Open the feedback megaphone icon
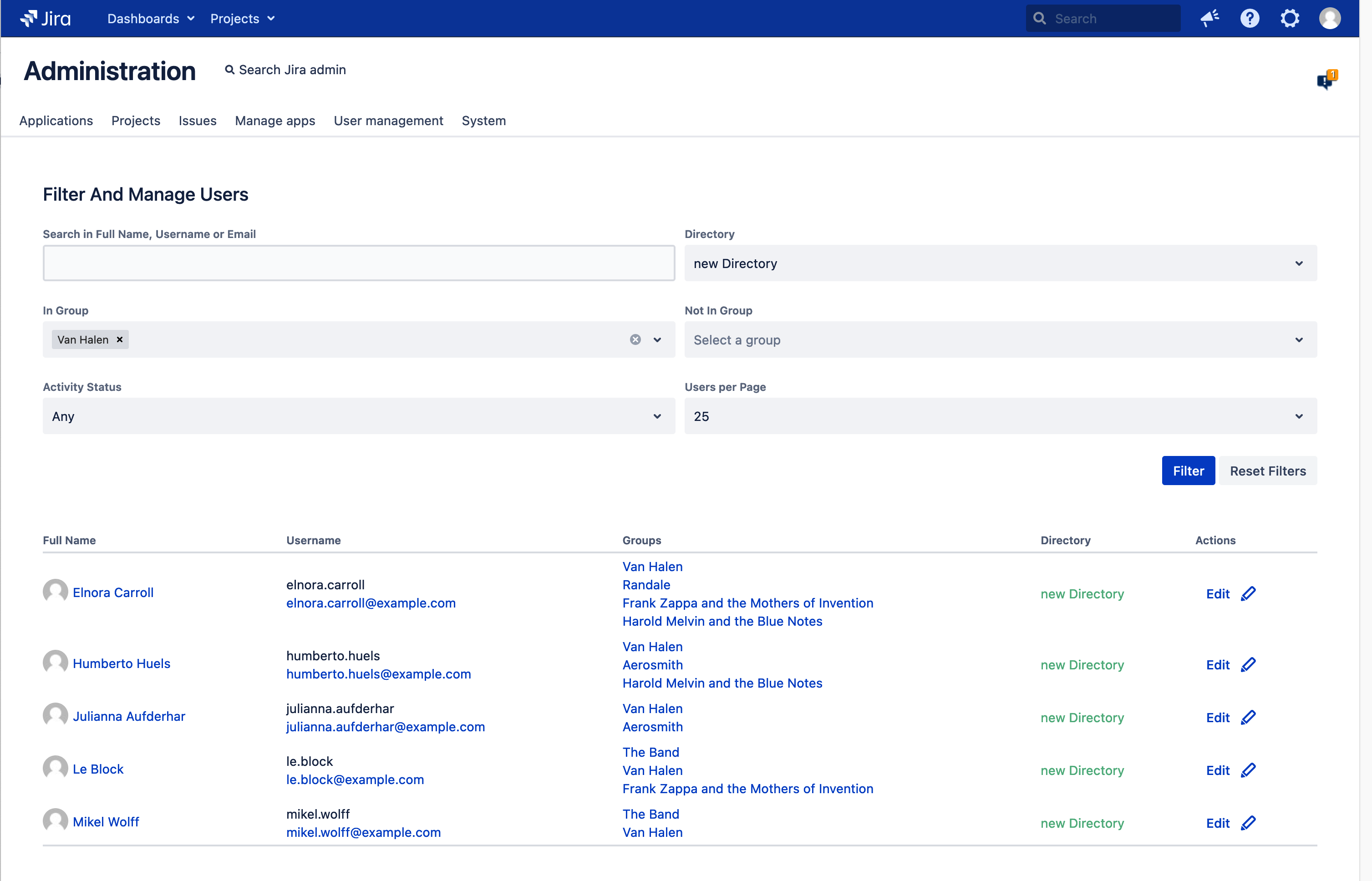Screen dimensions: 1372x881 point(1209,19)
